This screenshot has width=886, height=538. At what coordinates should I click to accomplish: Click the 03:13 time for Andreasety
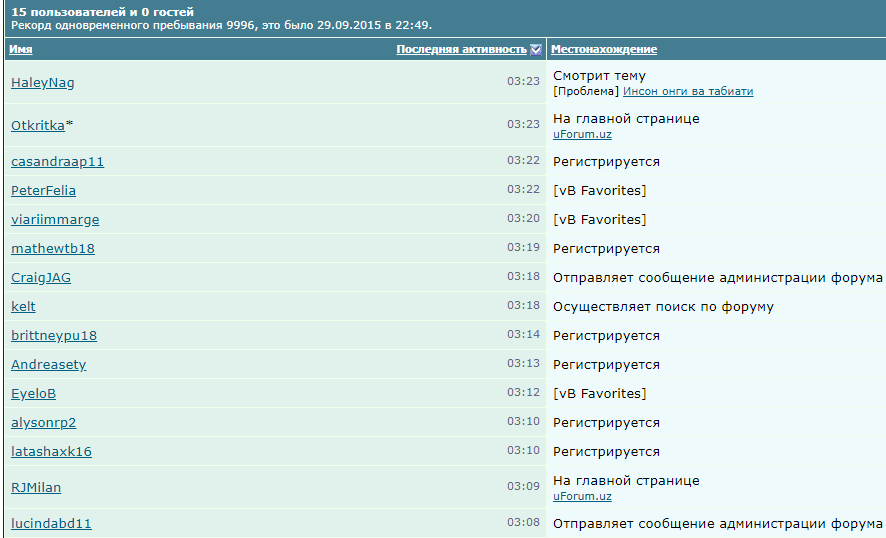pyautogui.click(x=523, y=363)
